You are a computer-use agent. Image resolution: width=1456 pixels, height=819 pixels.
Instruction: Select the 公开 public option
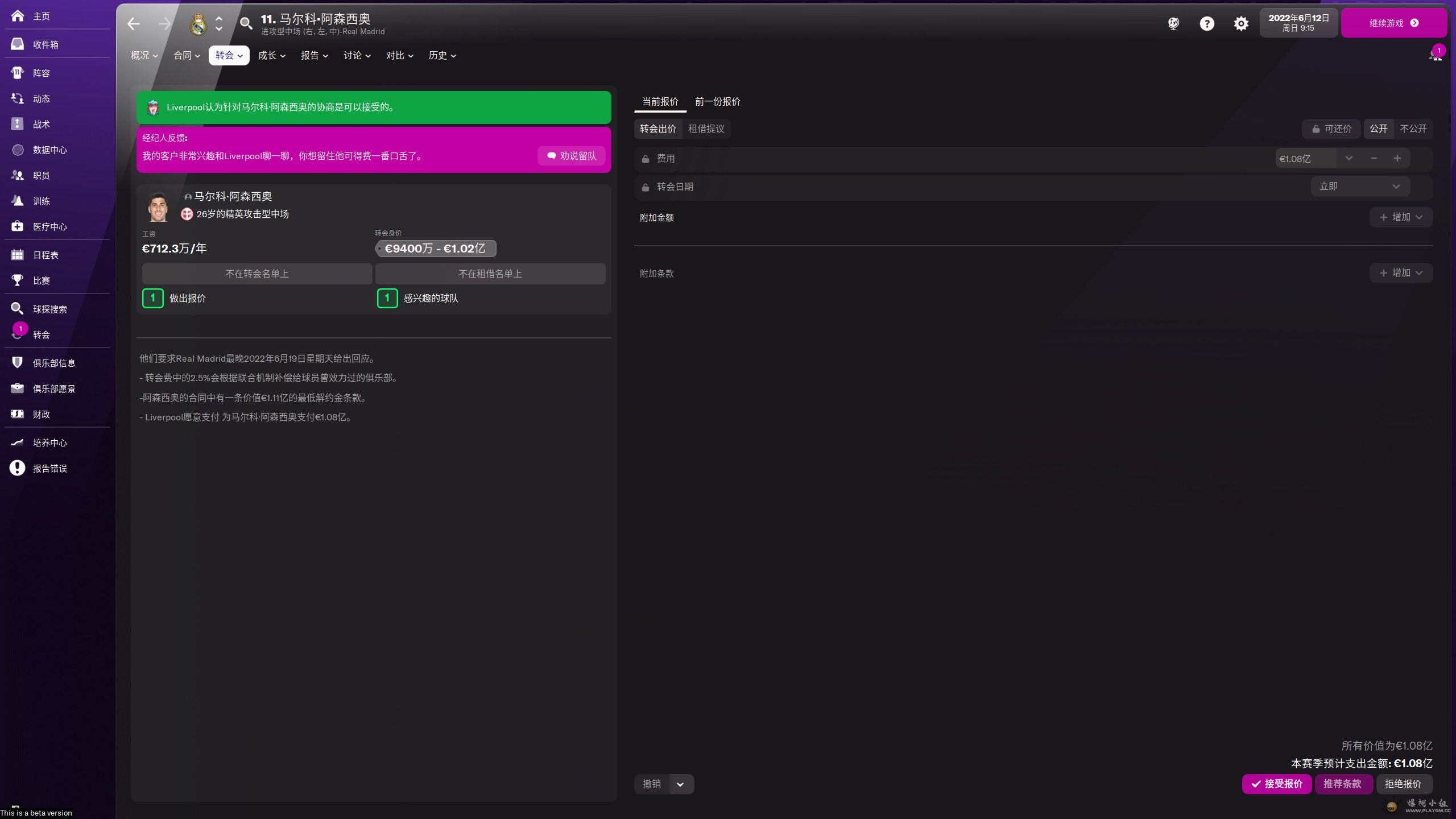point(1379,129)
